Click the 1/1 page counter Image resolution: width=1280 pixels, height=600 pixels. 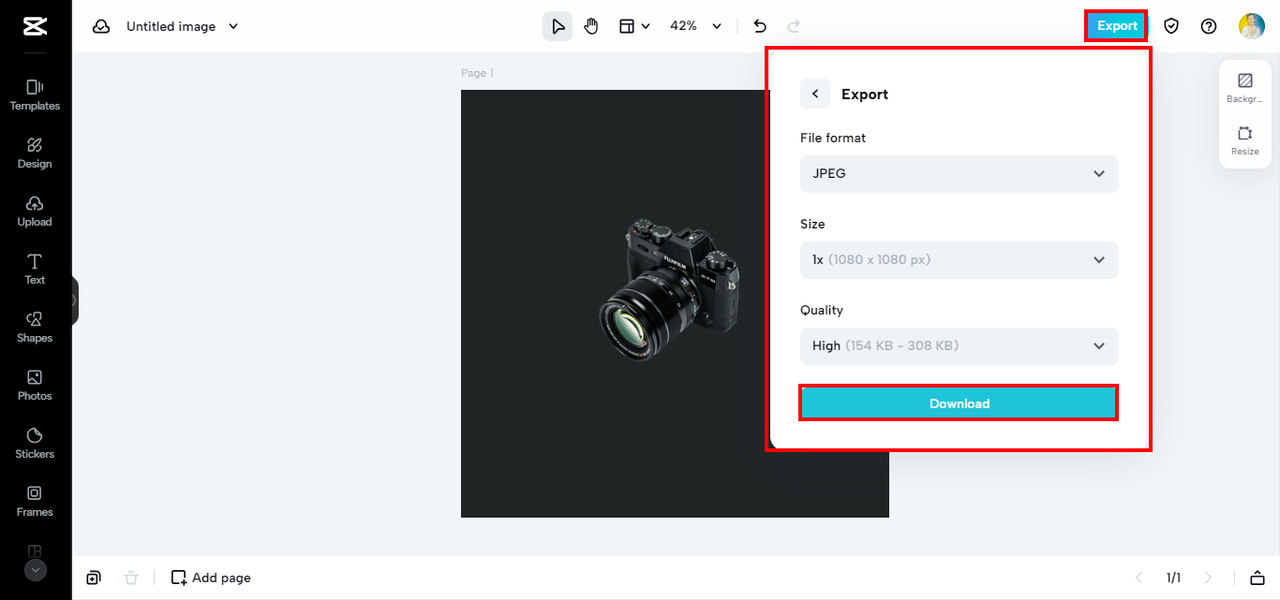[x=1173, y=578]
